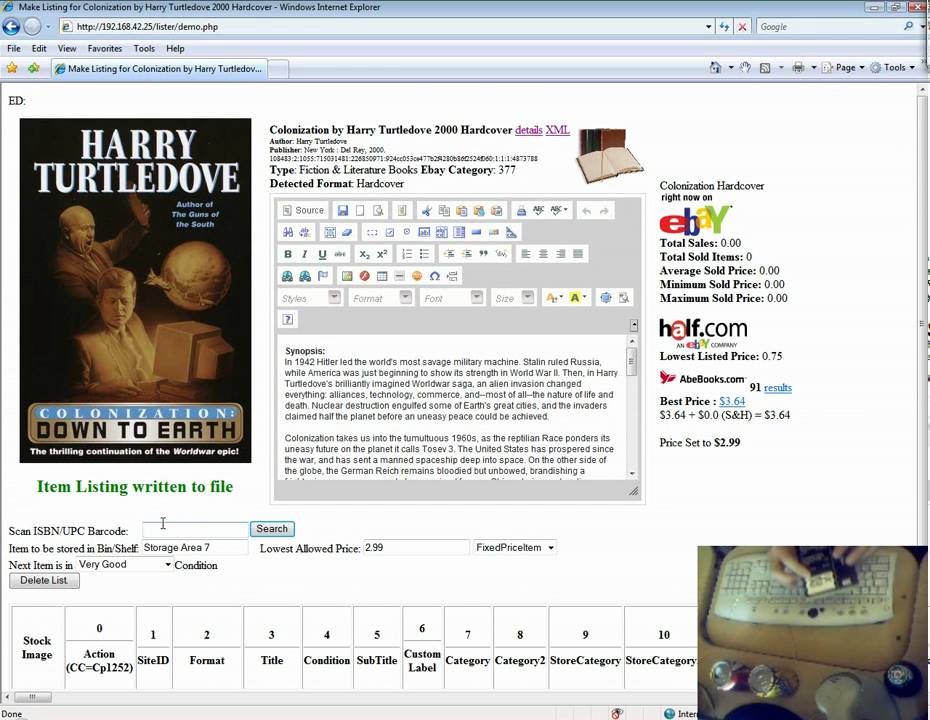
Task: Click the Undo arrow in editor
Action: point(587,211)
